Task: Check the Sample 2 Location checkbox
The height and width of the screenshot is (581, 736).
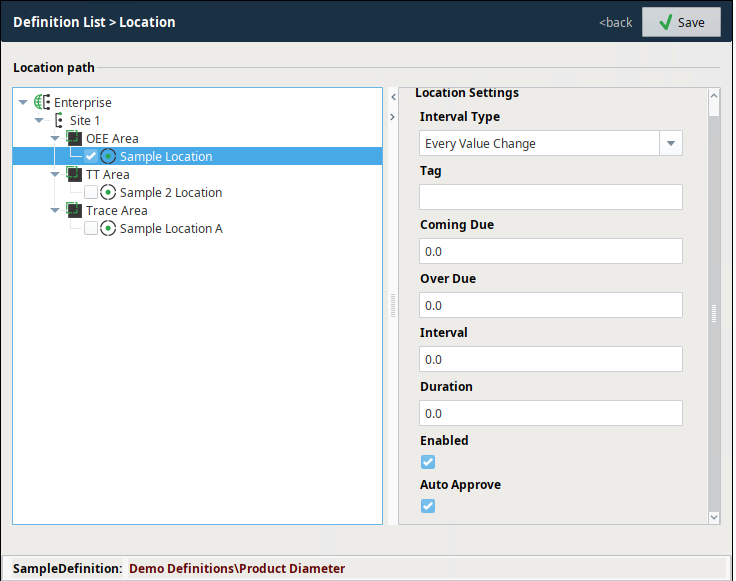Action: (x=91, y=192)
